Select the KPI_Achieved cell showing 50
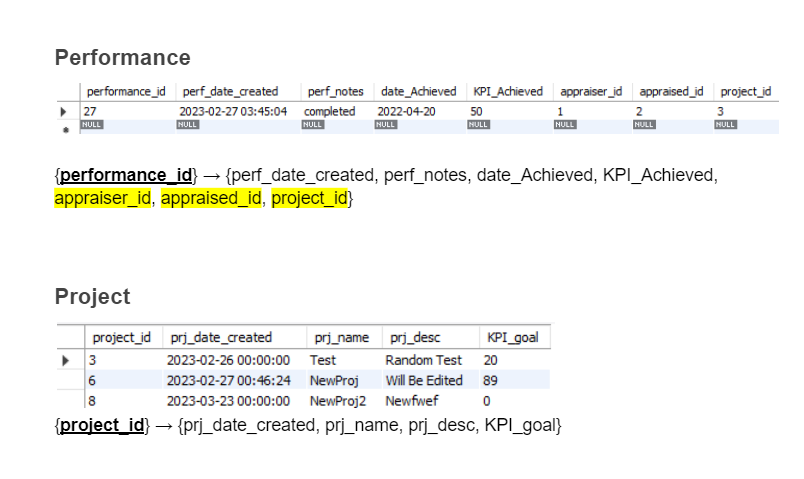Viewport: 804px width, 479px height. [510, 111]
